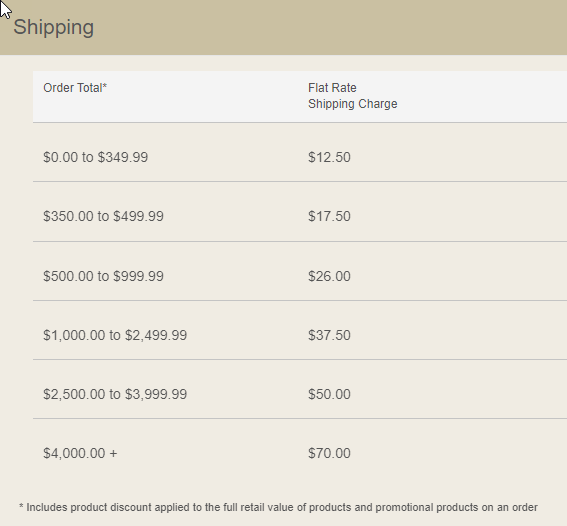The height and width of the screenshot is (526, 567).
Task: Select the $12.50 shipping charge
Action: pos(329,157)
